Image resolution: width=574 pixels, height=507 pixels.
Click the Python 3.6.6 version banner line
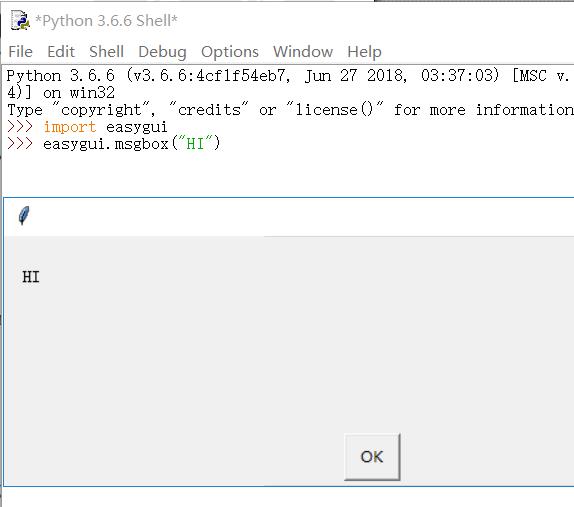[x=290, y=76]
